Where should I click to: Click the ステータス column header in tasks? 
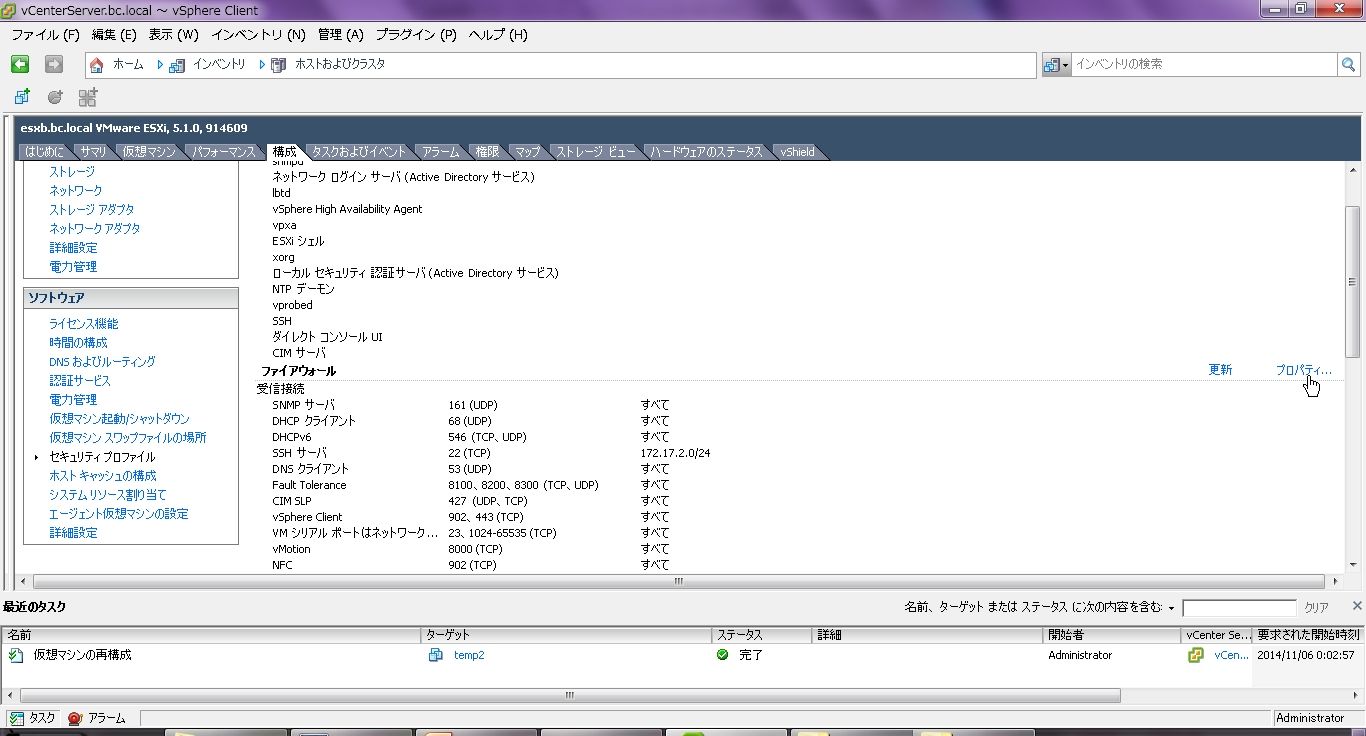click(761, 635)
